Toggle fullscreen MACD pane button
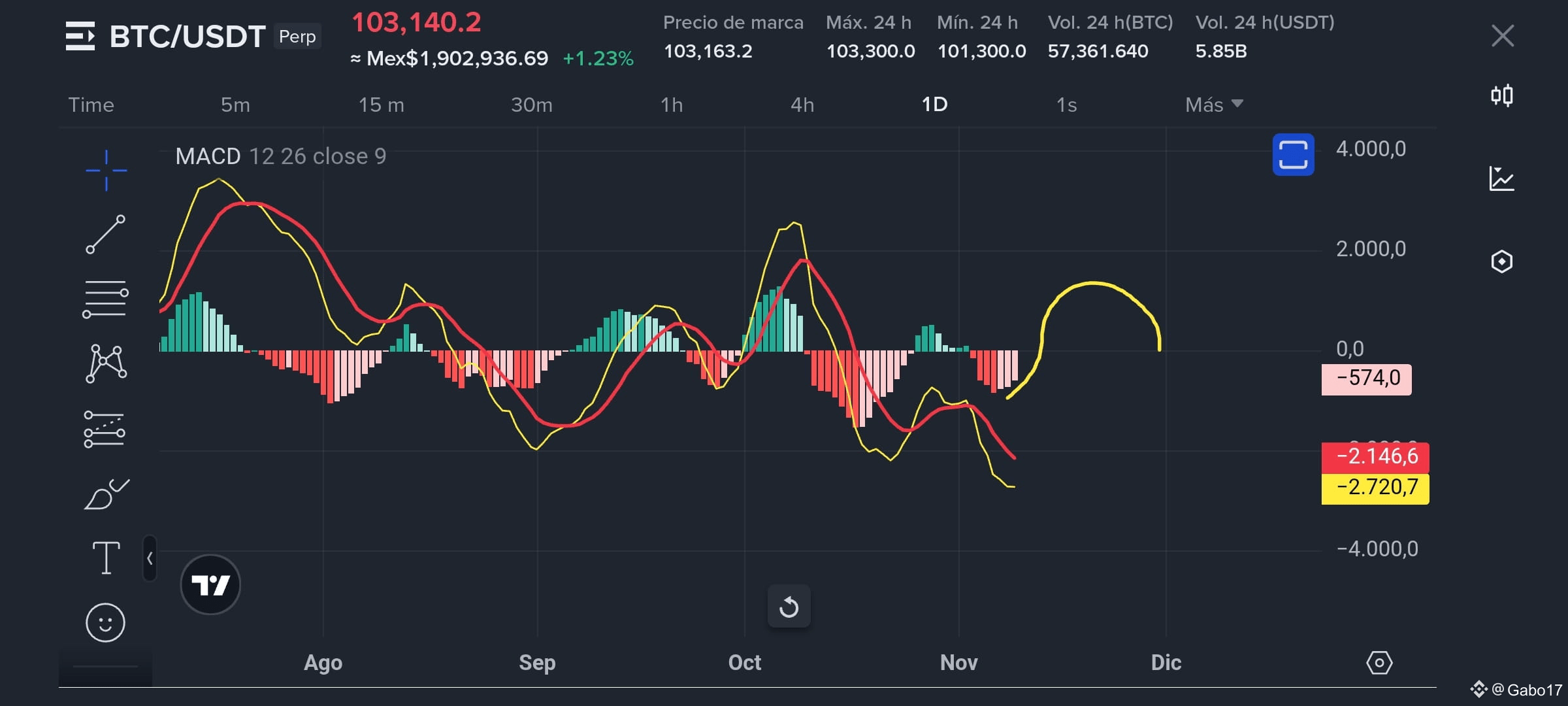1568x706 pixels. point(1293,155)
